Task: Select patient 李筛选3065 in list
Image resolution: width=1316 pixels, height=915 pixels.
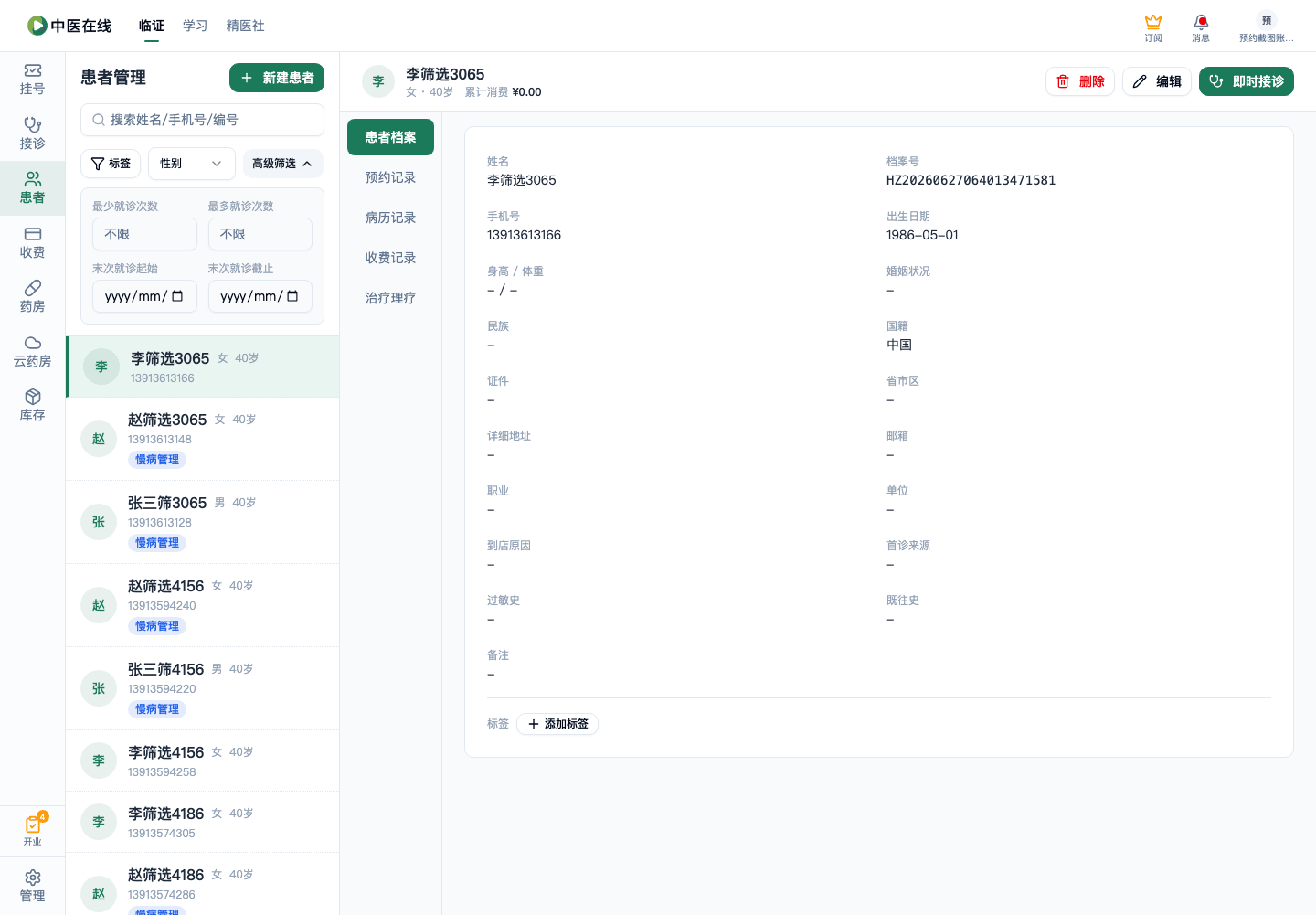Action: [203, 367]
